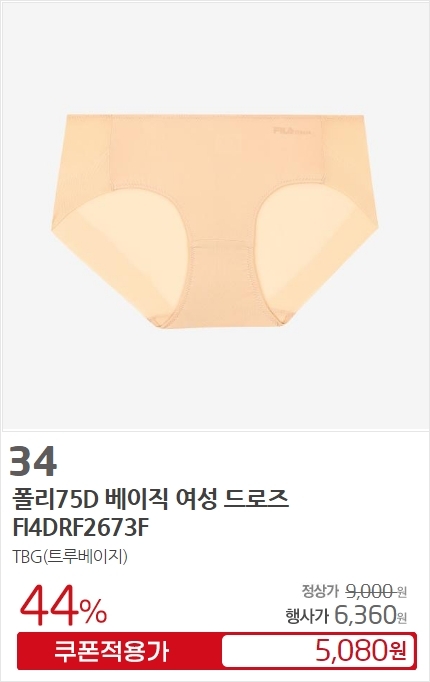Click the 원 symbol after 6,360

tap(401, 617)
